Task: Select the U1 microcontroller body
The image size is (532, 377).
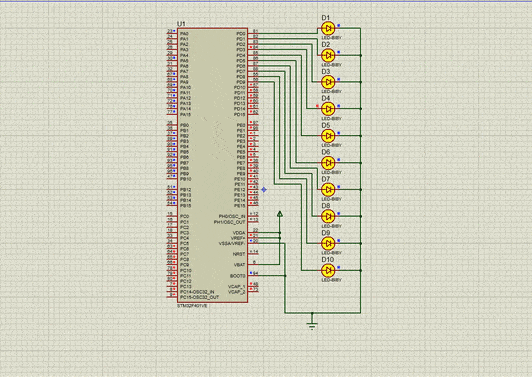Action: click(x=212, y=165)
